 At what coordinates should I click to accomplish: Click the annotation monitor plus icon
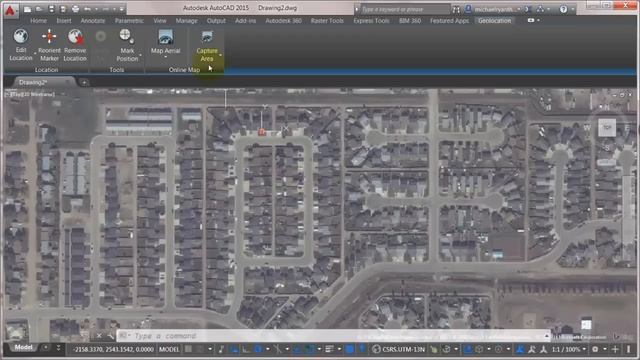615,349
